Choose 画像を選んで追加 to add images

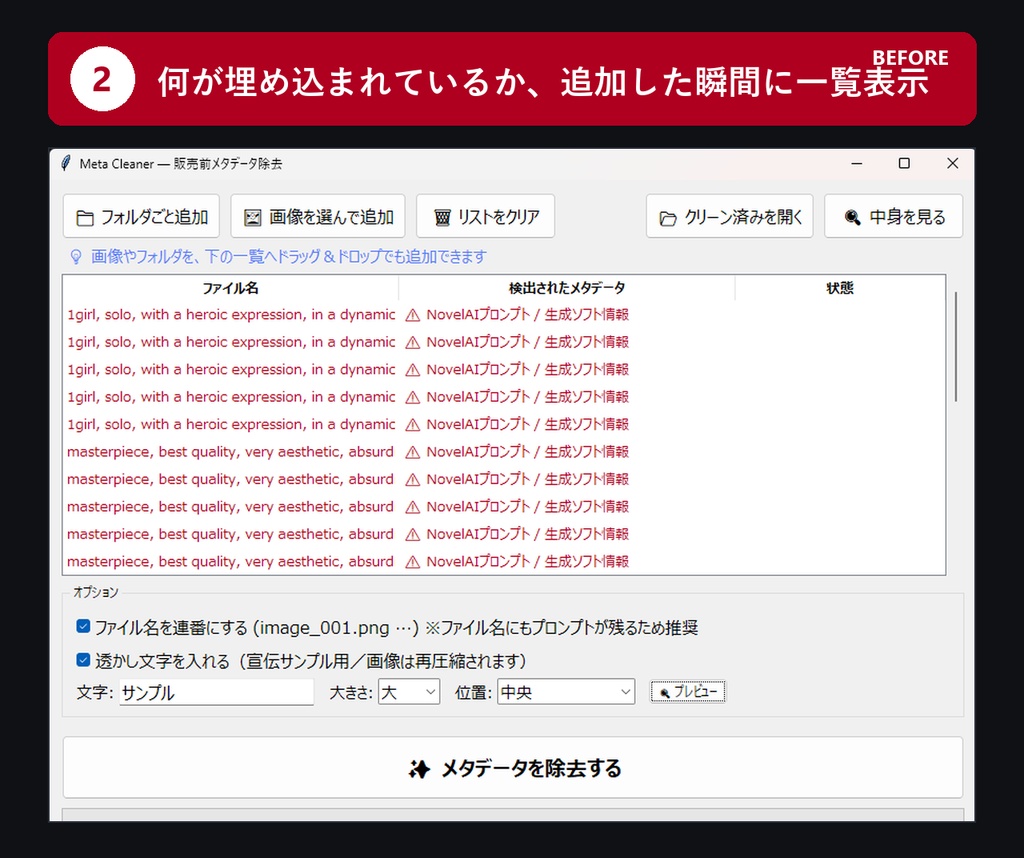tap(317, 216)
